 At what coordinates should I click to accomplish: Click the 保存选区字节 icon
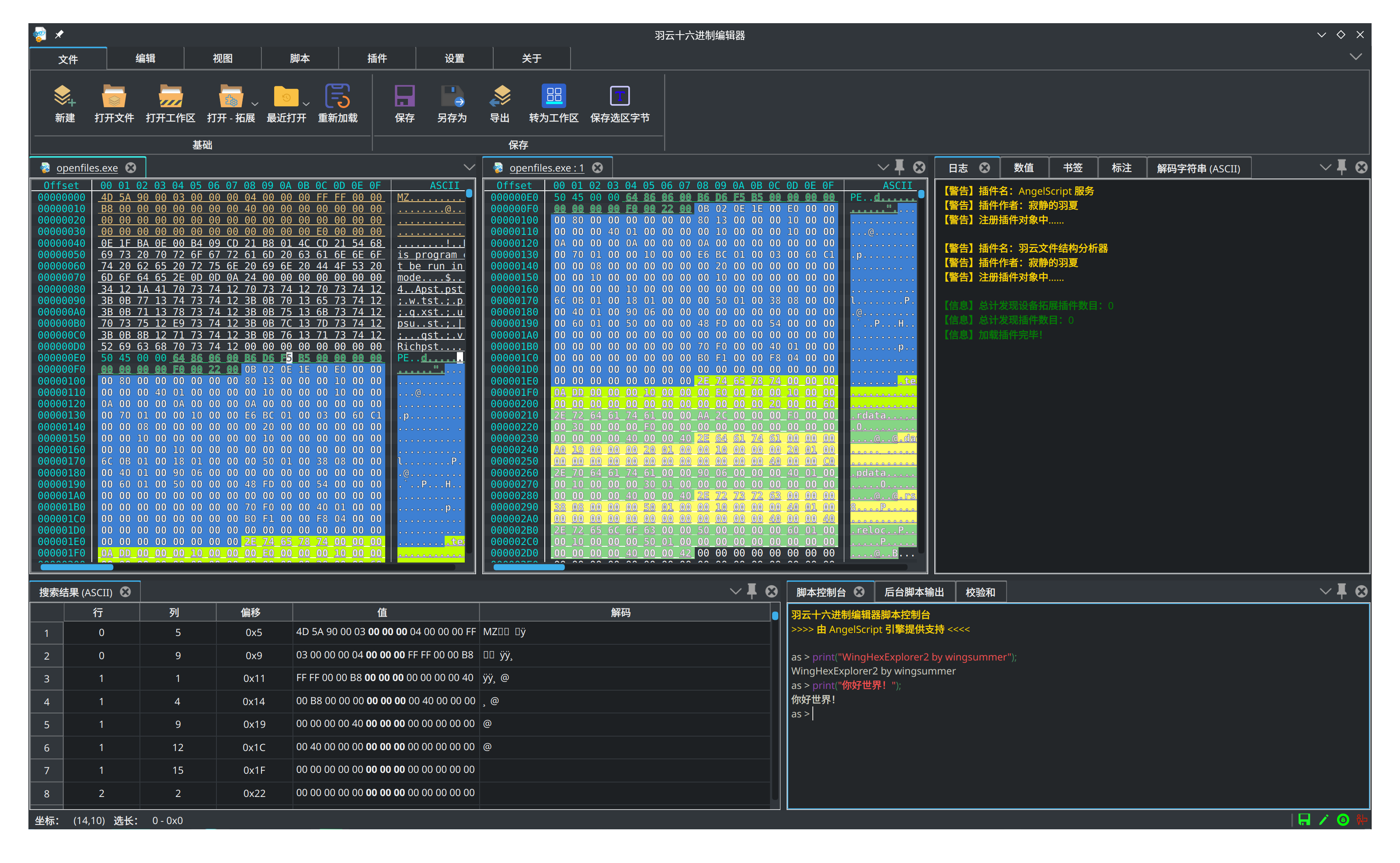(620, 96)
